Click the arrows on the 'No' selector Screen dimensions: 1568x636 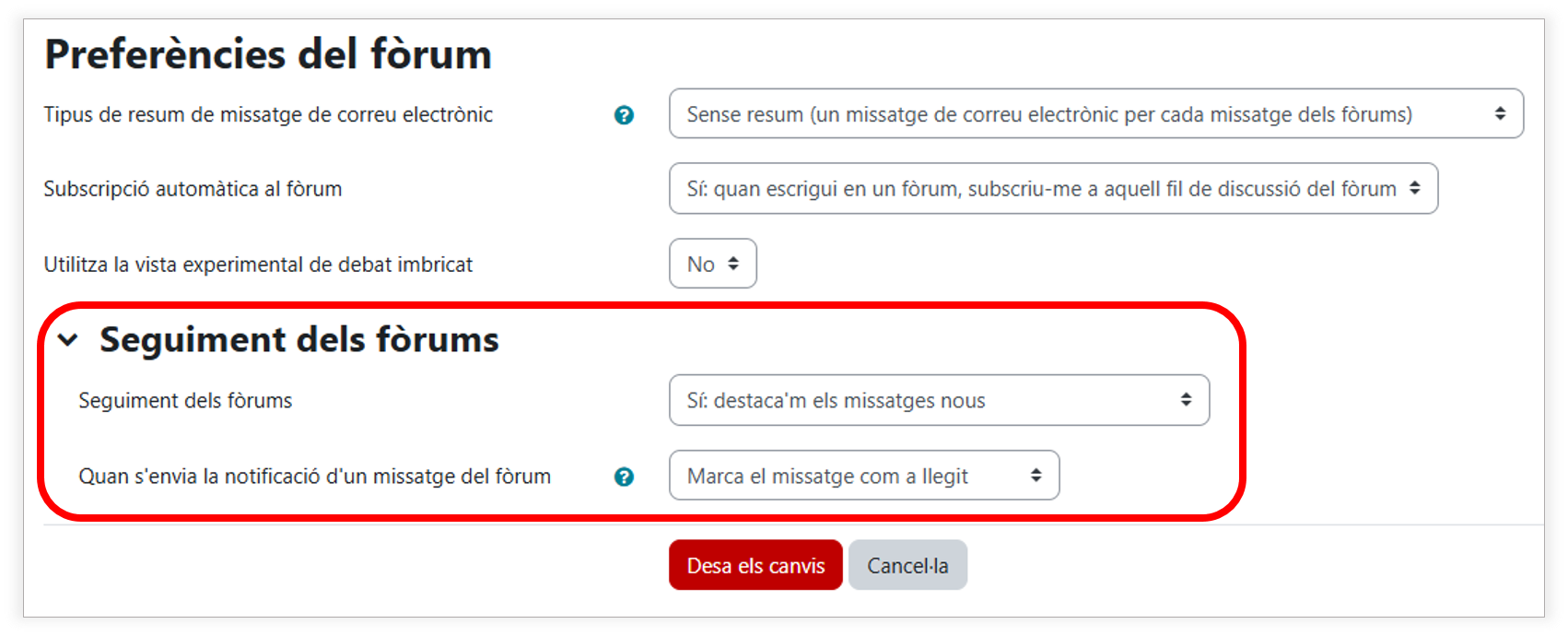[733, 264]
